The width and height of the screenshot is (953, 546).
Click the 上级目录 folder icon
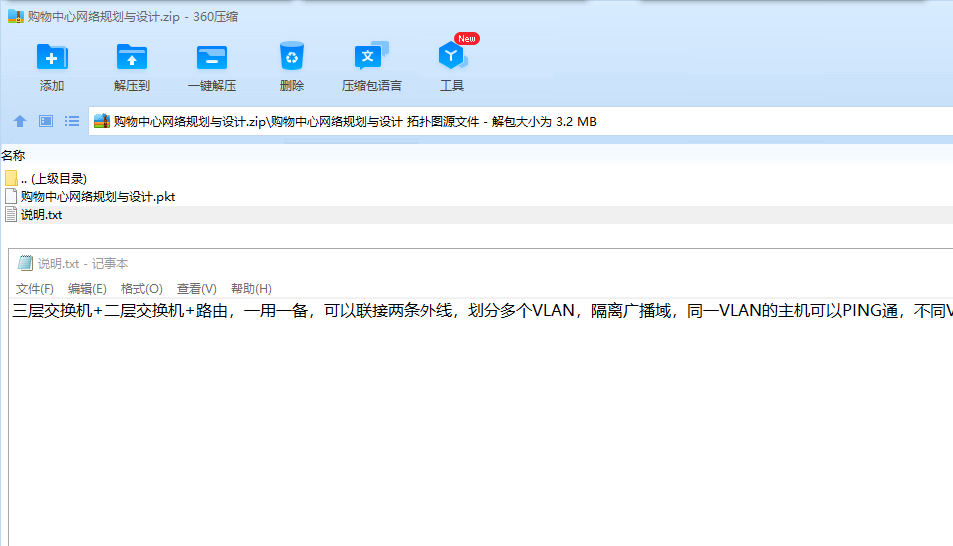coord(11,178)
